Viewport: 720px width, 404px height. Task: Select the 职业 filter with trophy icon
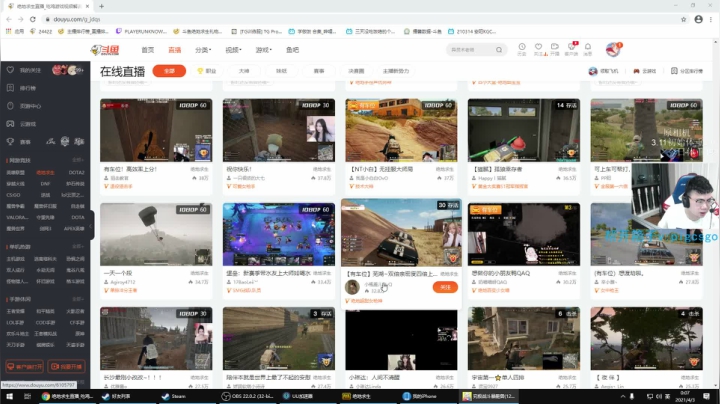(207, 71)
